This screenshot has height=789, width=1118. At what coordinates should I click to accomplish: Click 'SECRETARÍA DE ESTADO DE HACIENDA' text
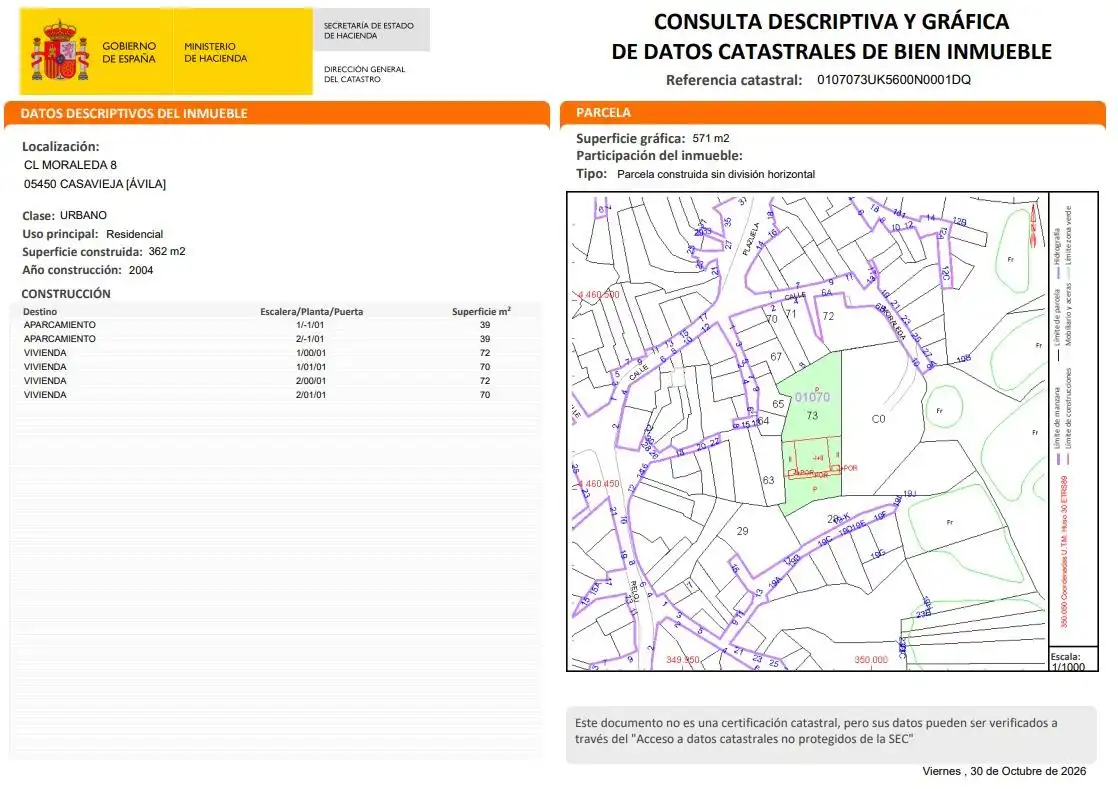369,31
